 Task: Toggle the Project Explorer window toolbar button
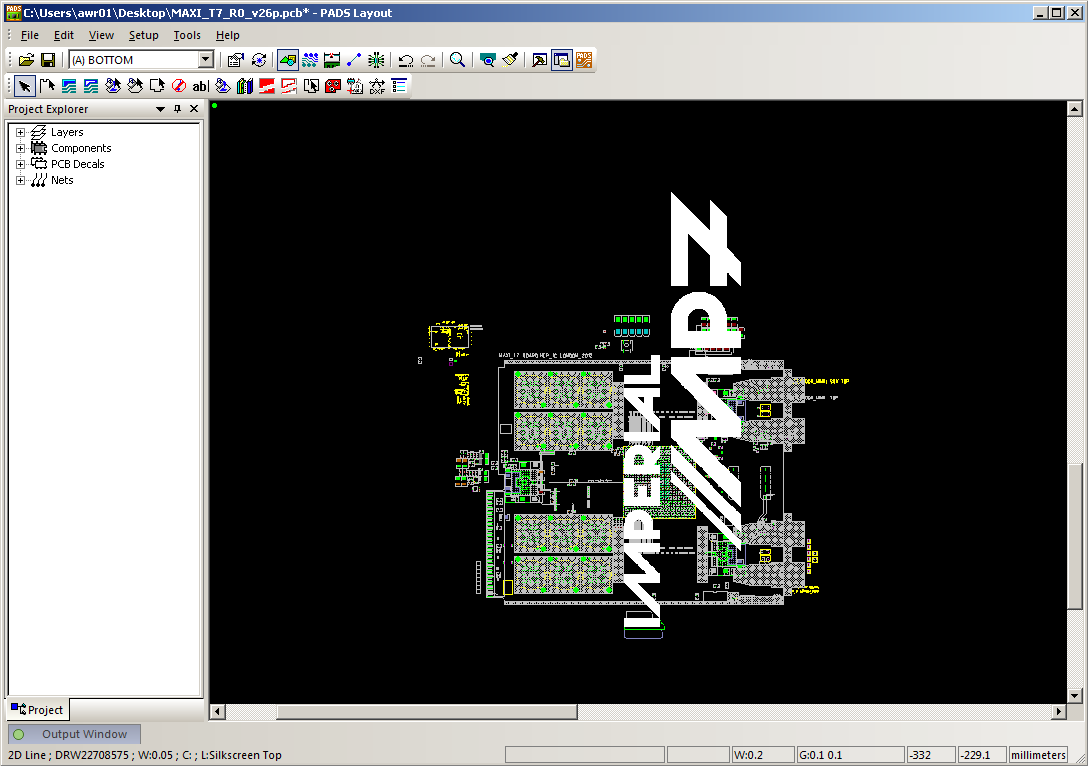coord(561,60)
